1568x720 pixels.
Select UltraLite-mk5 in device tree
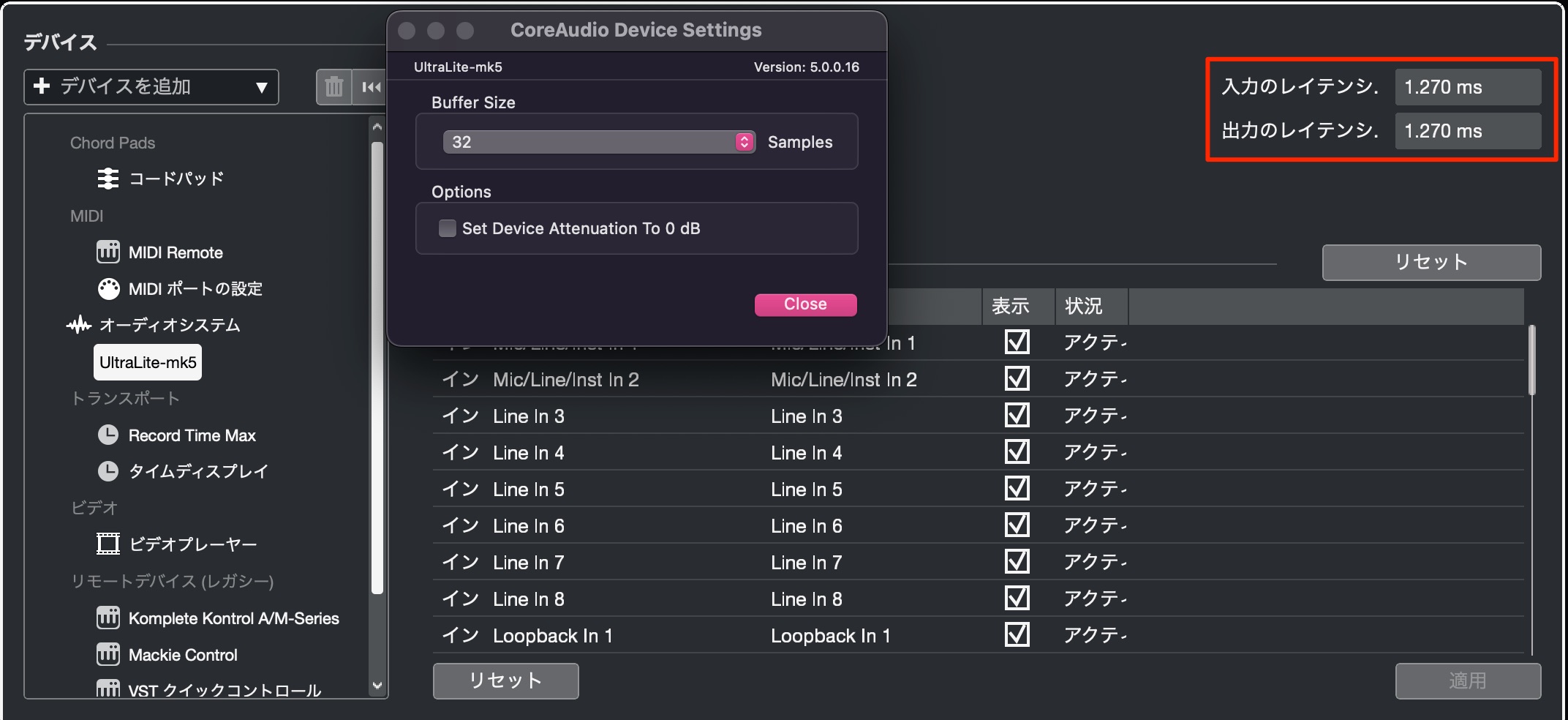[148, 362]
